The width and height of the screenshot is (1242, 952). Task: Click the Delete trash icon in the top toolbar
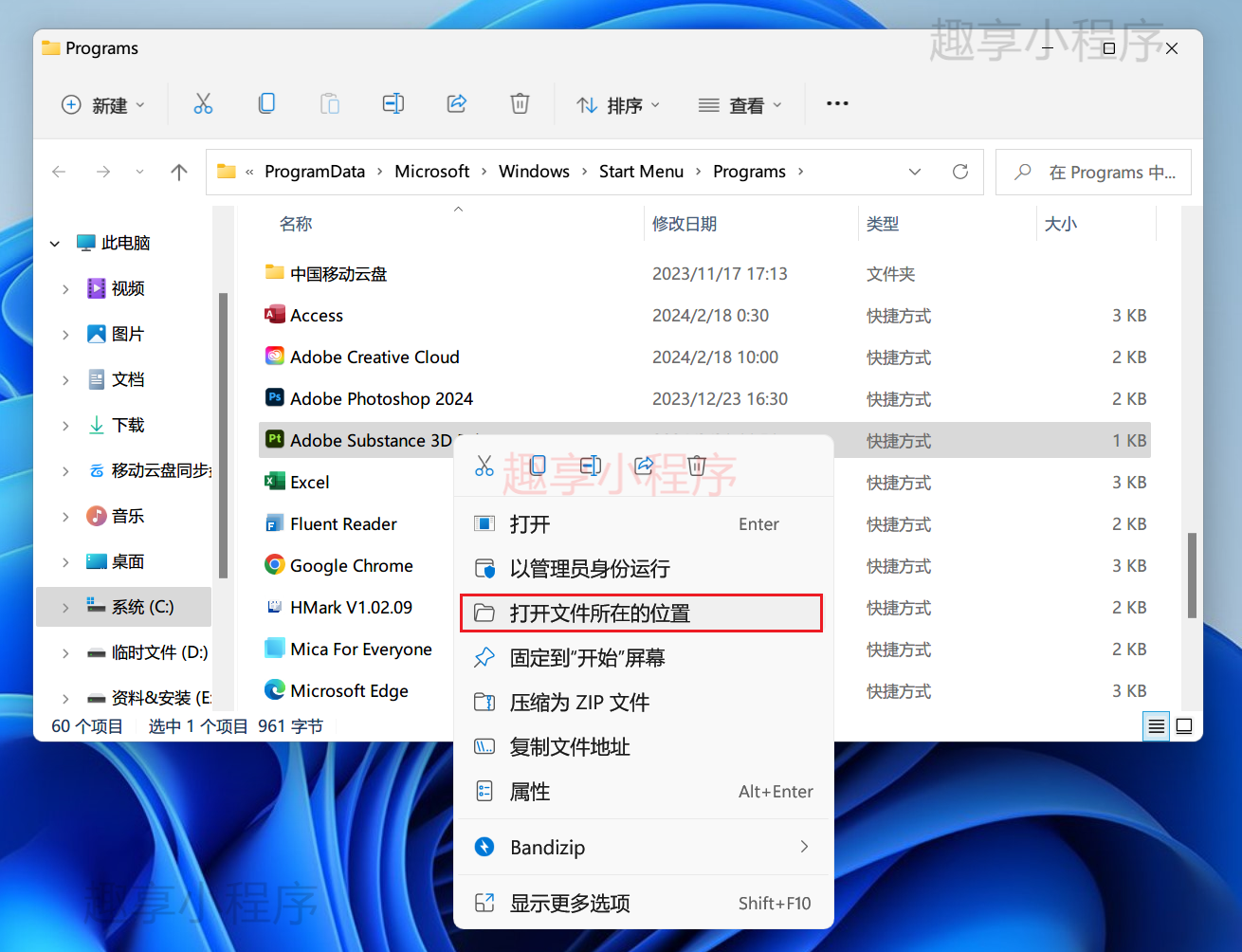tap(520, 103)
